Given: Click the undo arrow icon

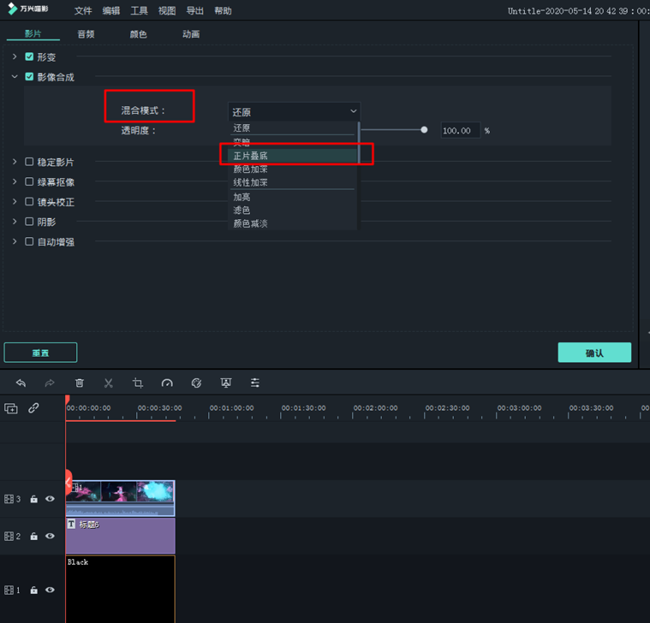Looking at the screenshot, I should coord(21,383).
